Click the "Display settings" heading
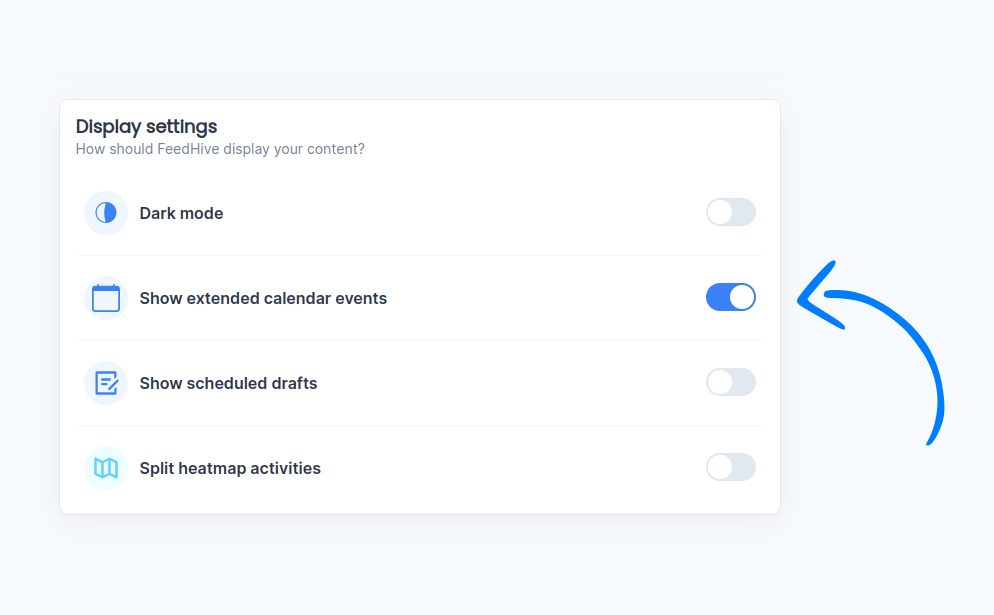This screenshot has width=994, height=615. pos(146,127)
